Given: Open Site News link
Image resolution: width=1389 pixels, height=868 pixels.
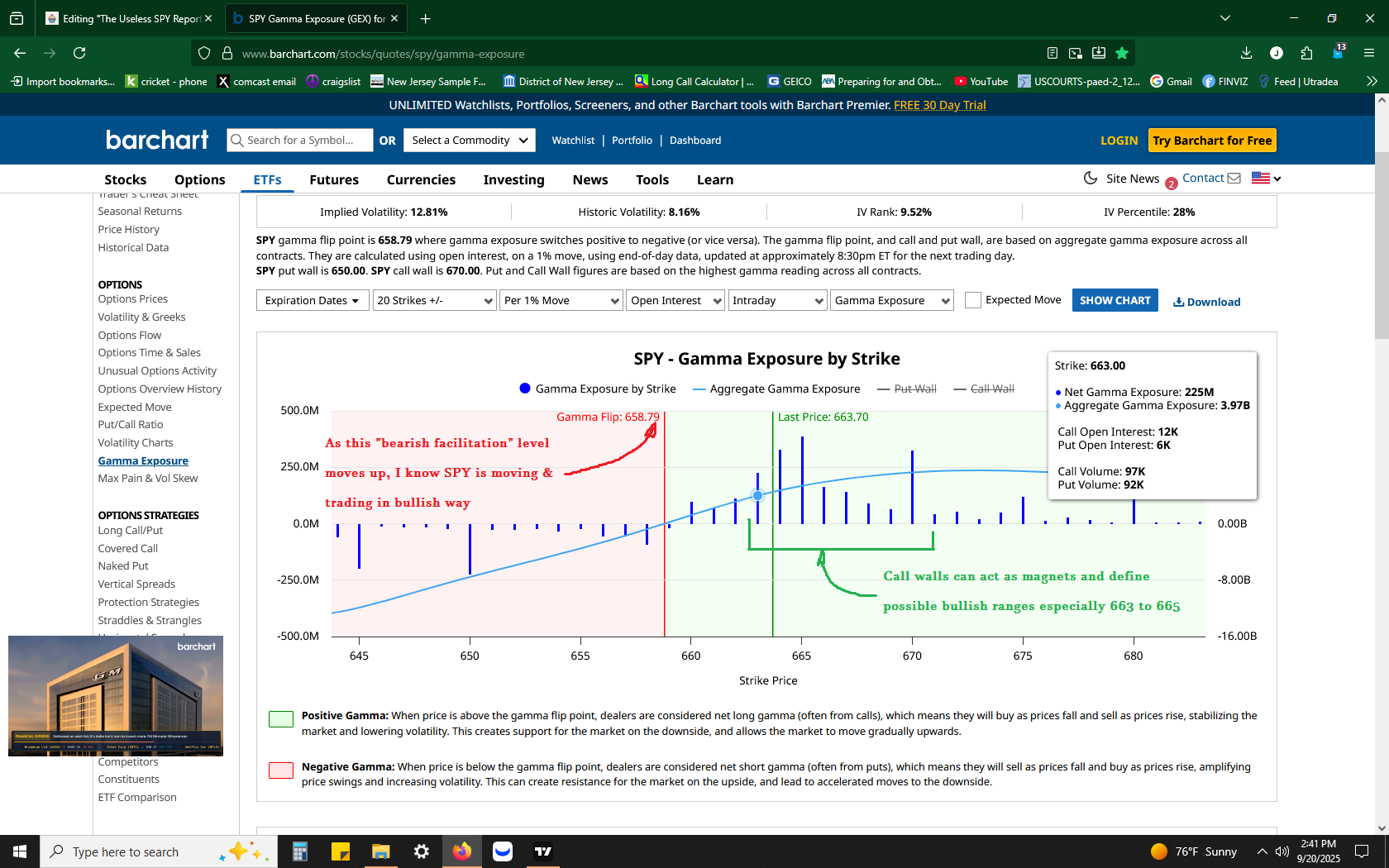Looking at the screenshot, I should tap(1133, 179).
